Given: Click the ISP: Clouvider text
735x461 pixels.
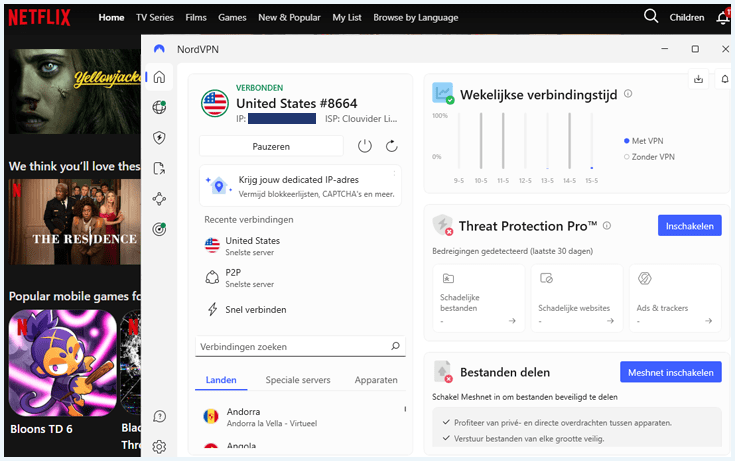Looking at the screenshot, I should point(361,119).
